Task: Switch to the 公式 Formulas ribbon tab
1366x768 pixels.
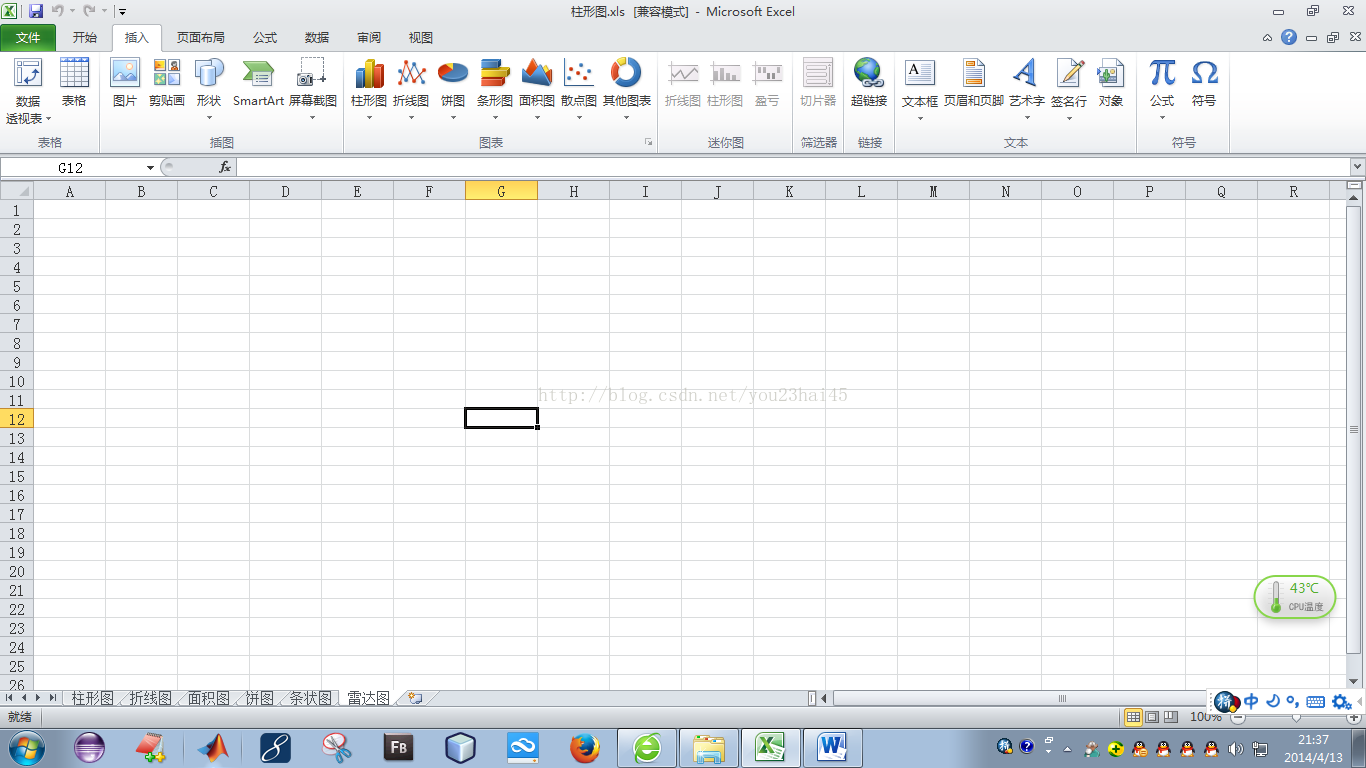Action: coord(265,38)
